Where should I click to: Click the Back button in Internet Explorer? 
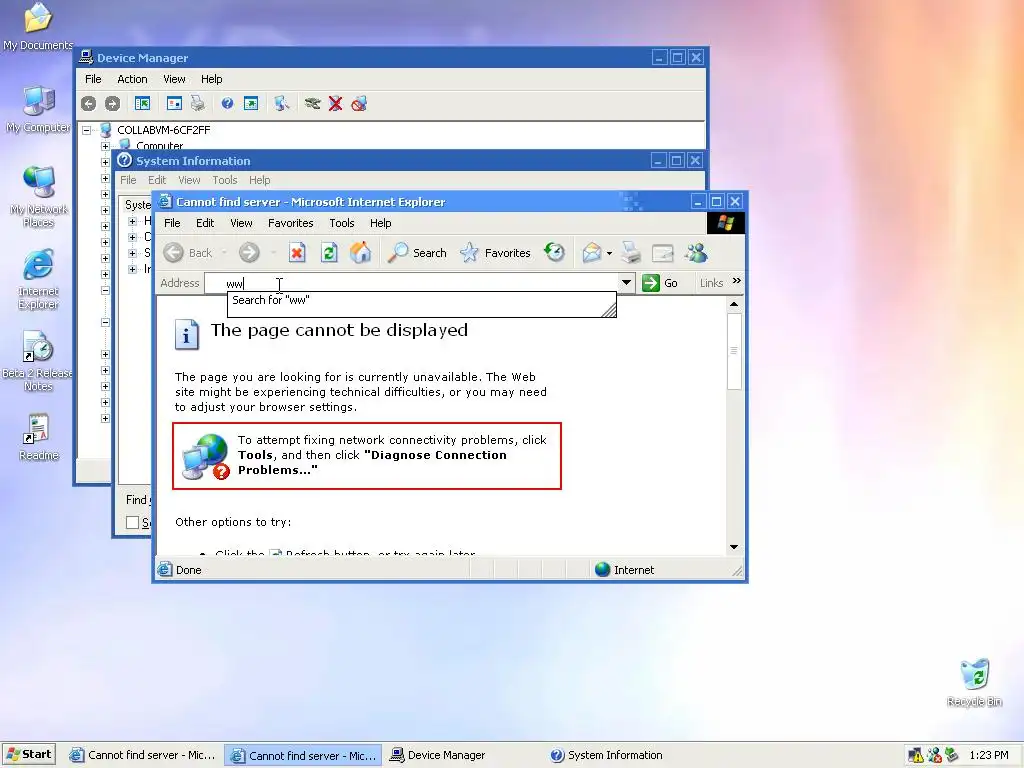(x=188, y=253)
